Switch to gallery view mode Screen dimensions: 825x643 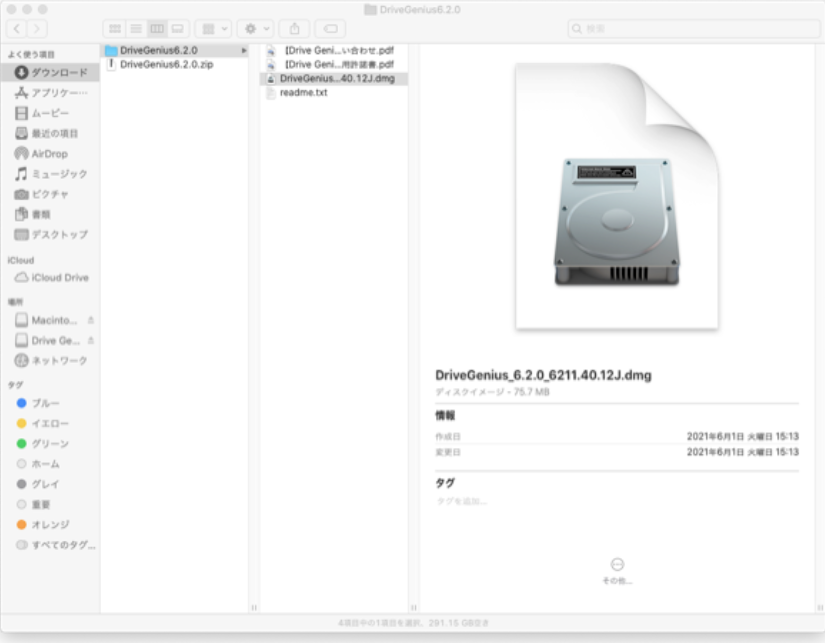coord(178,29)
